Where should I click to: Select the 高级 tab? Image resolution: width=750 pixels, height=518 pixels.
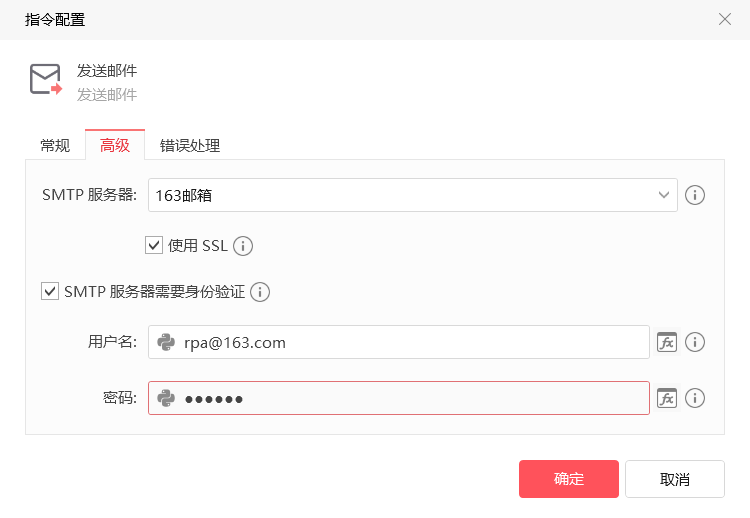pos(115,145)
